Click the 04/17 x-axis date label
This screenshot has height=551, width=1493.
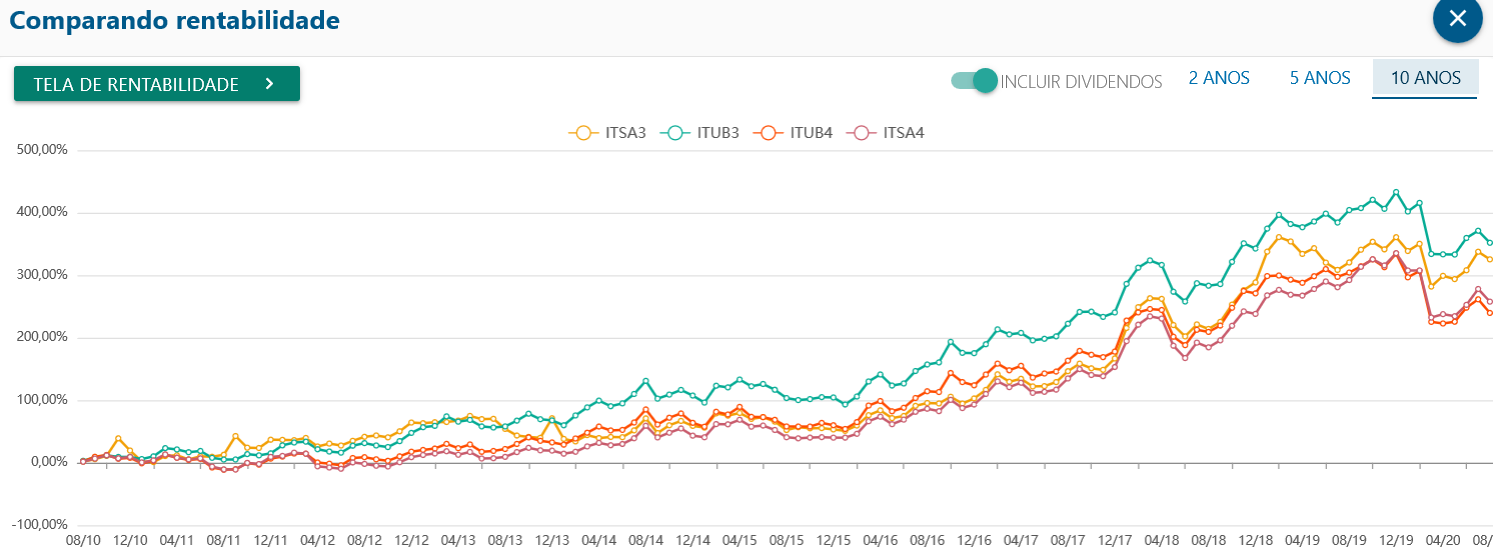[x=1022, y=540]
